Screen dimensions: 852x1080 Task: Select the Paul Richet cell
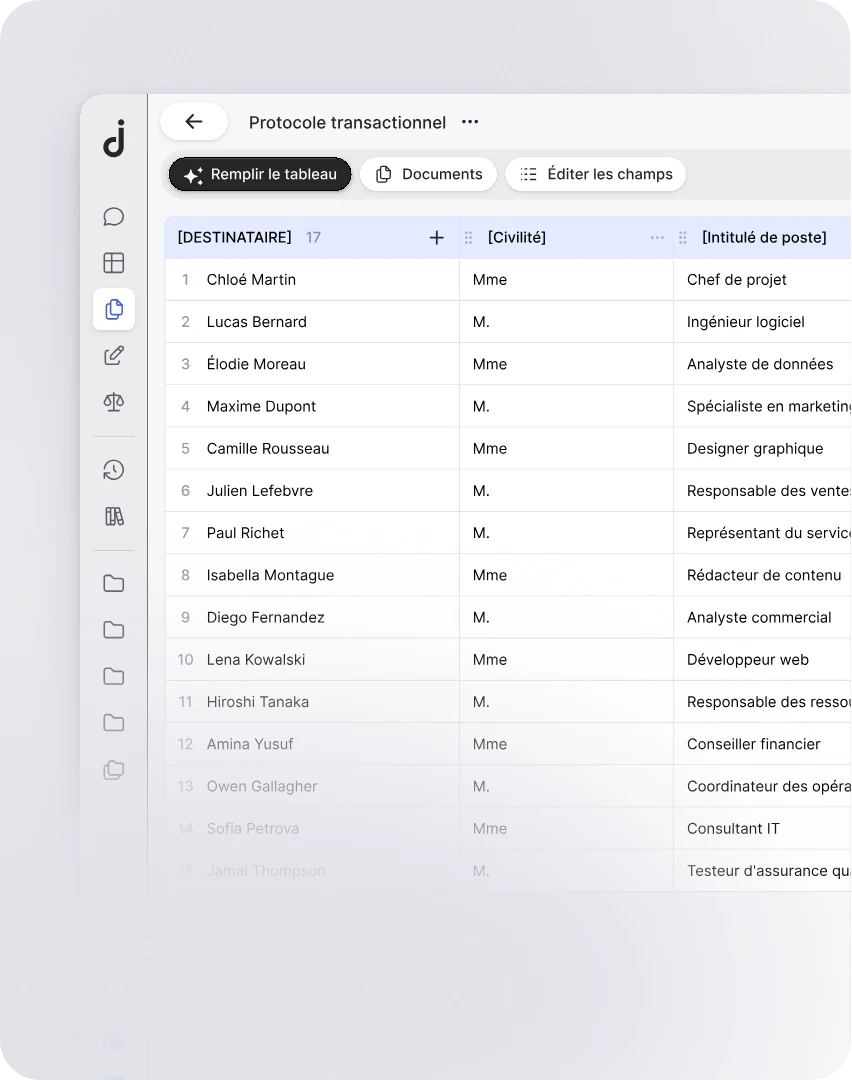(312, 532)
